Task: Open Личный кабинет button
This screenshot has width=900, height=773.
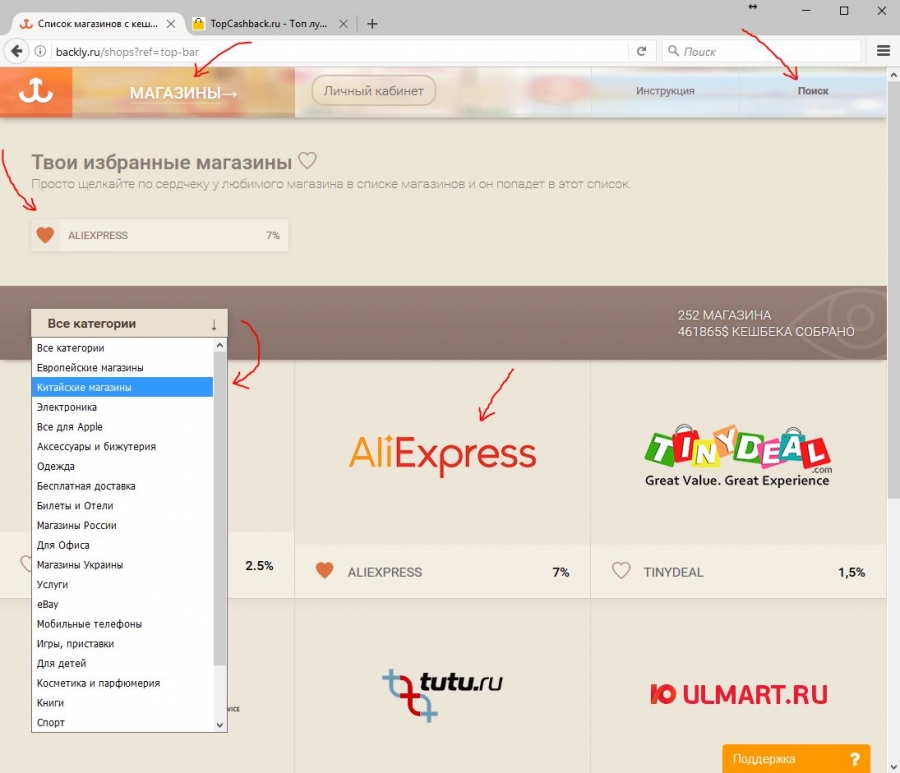Action: pos(374,91)
